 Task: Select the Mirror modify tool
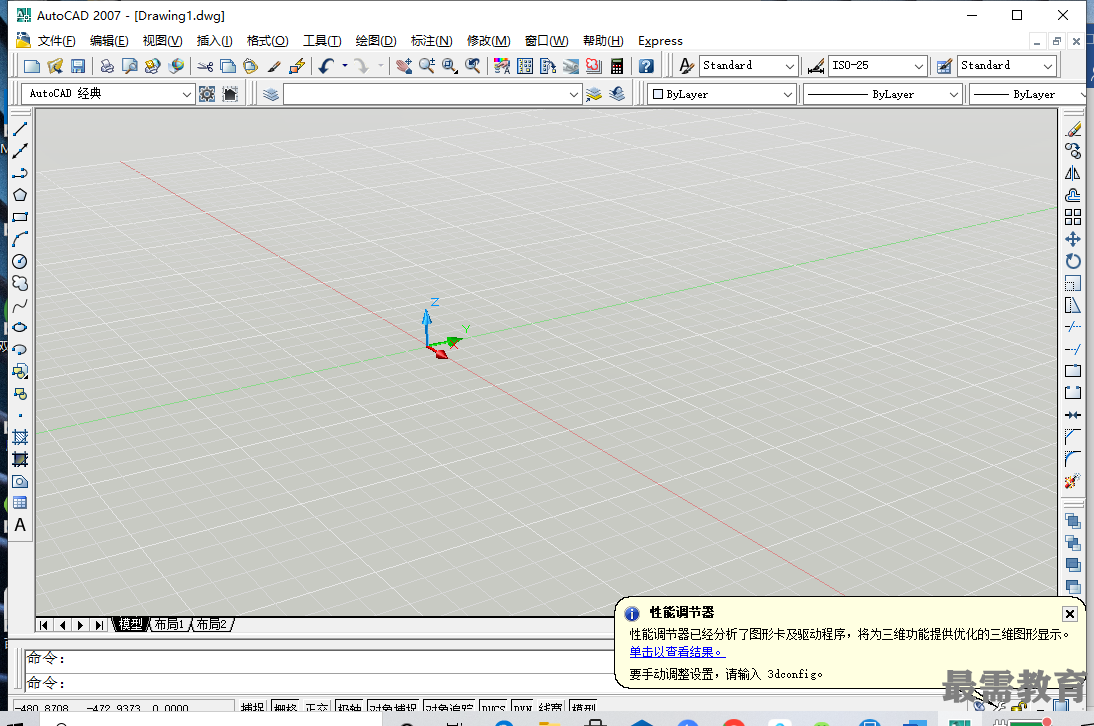click(x=1073, y=173)
